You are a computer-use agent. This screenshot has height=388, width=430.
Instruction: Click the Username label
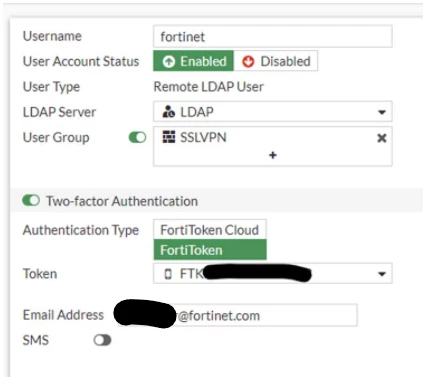click(52, 36)
